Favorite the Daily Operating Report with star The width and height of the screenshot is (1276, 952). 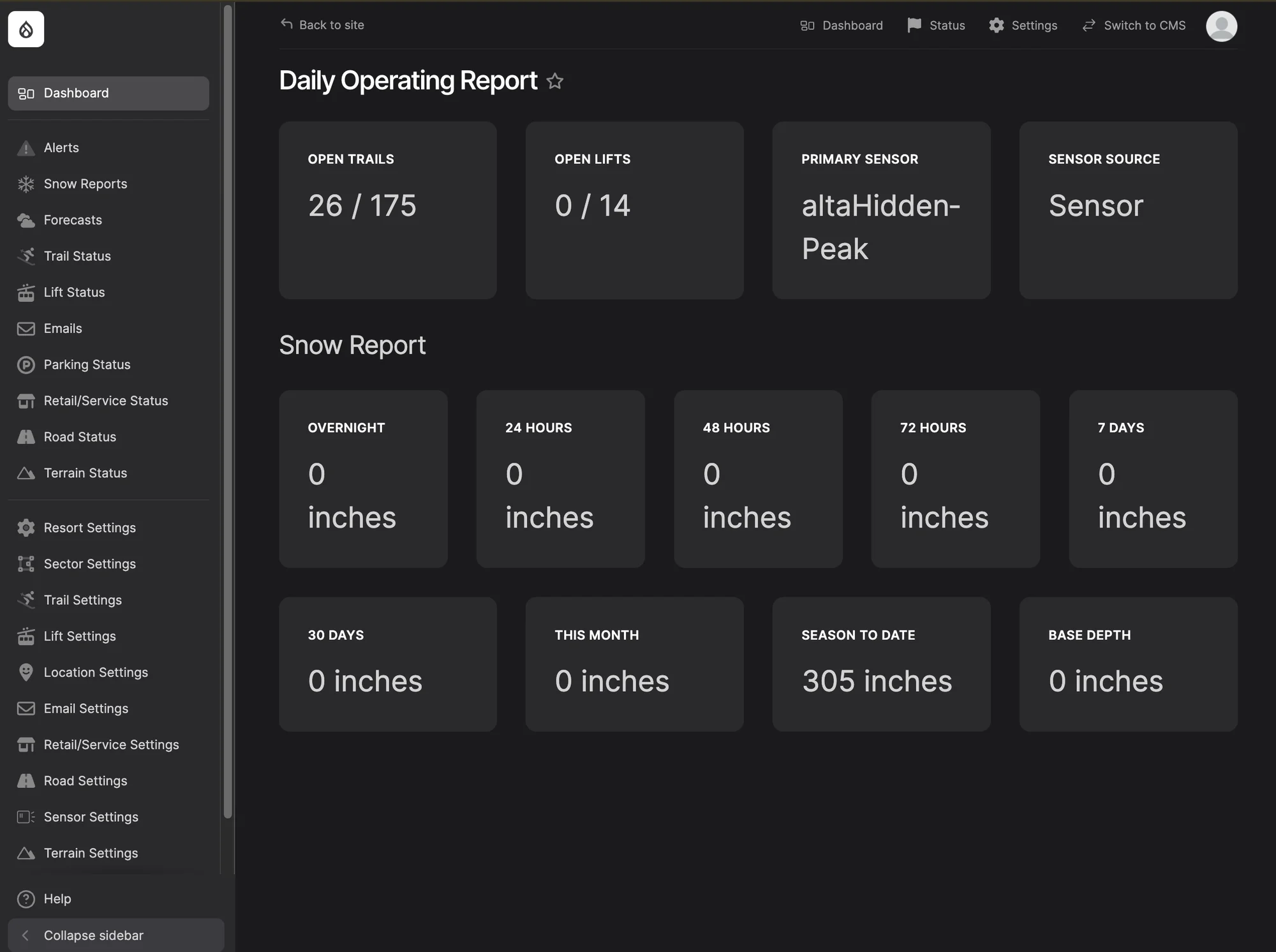click(x=555, y=81)
